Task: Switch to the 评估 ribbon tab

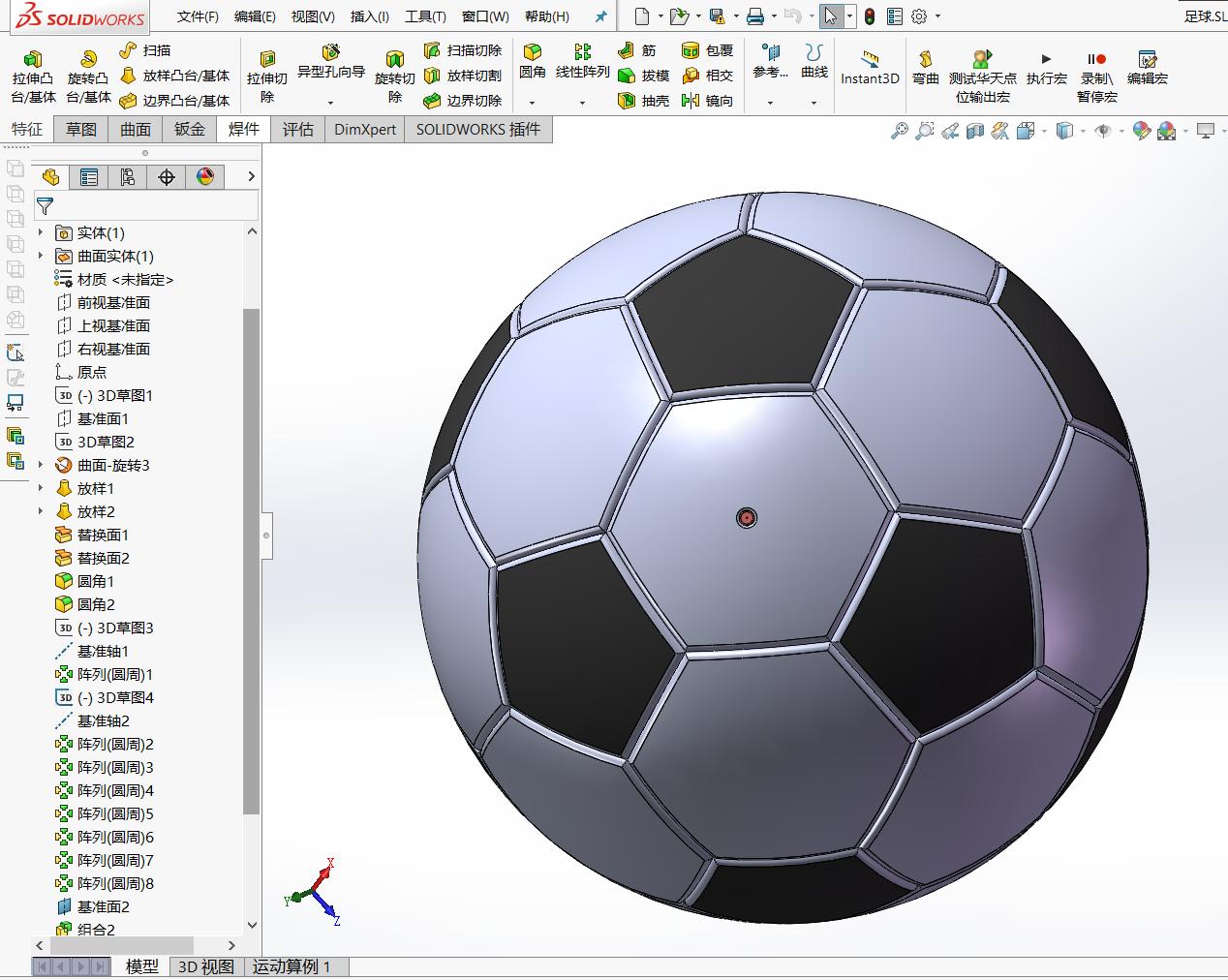Action: coord(297,128)
